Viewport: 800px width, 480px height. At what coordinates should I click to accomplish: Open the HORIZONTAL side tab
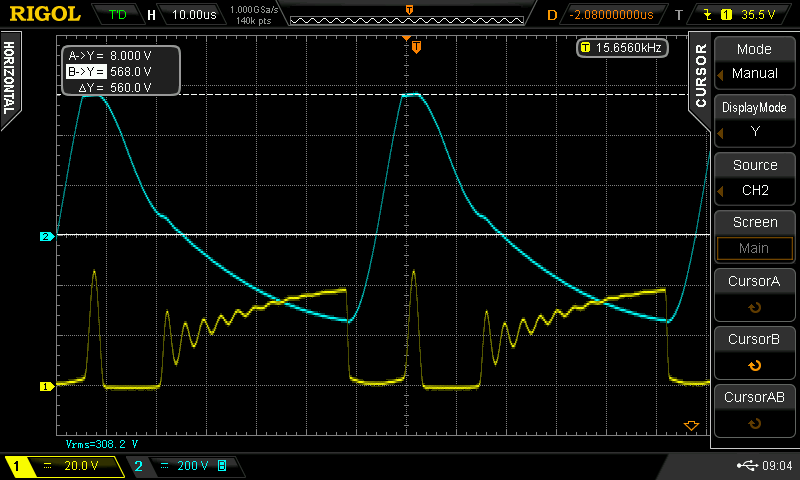tap(9, 79)
